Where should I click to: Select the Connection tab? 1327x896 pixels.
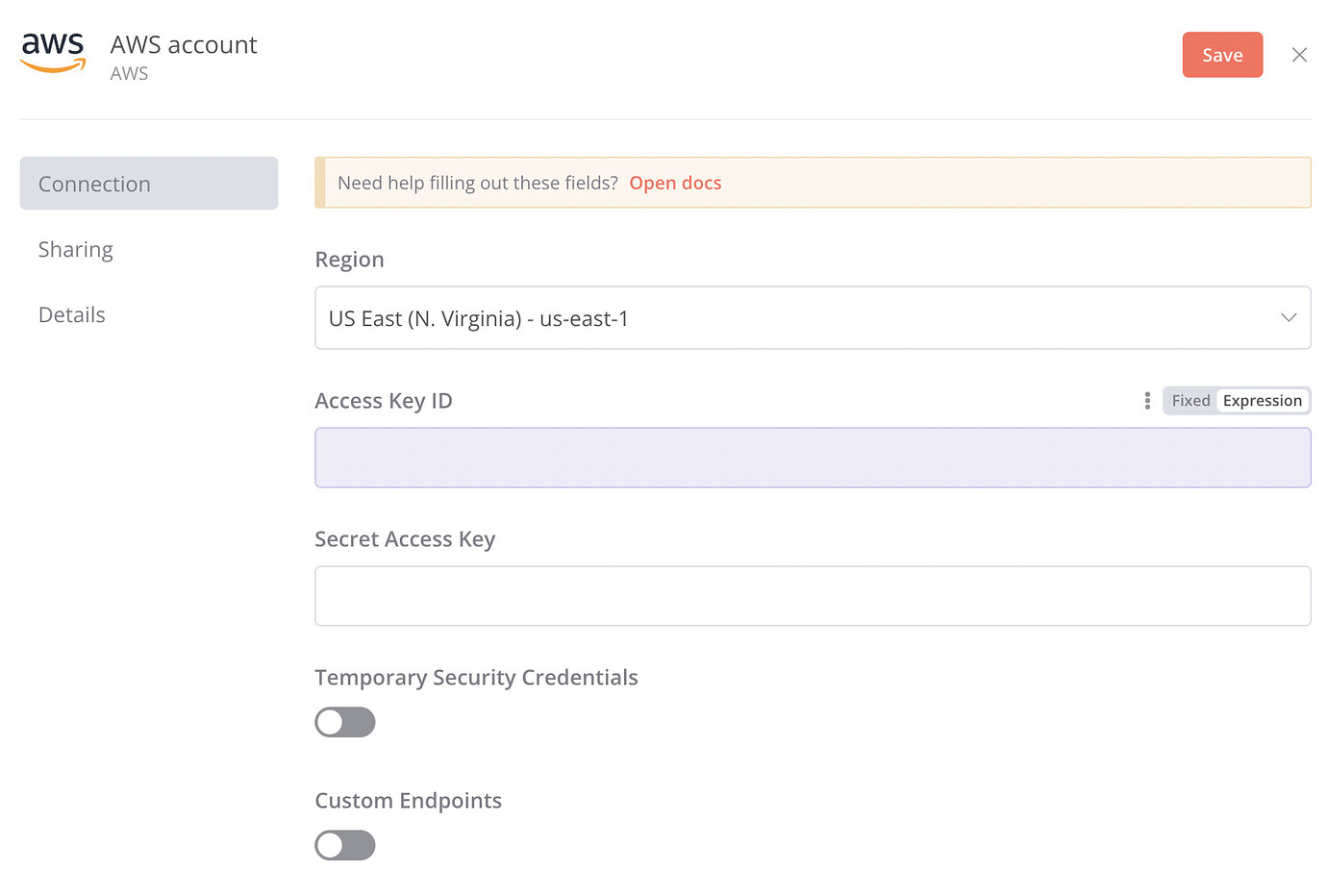pos(94,183)
